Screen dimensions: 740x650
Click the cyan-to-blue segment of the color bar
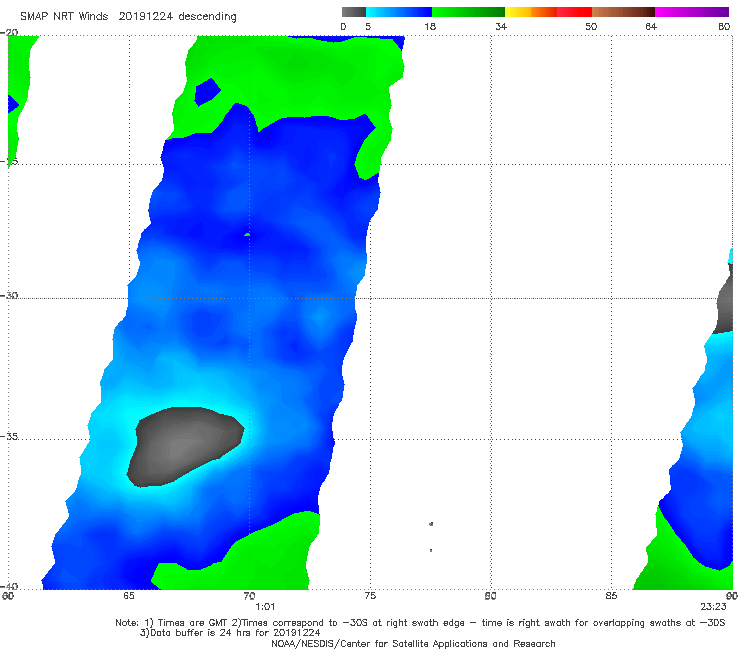click(x=399, y=12)
